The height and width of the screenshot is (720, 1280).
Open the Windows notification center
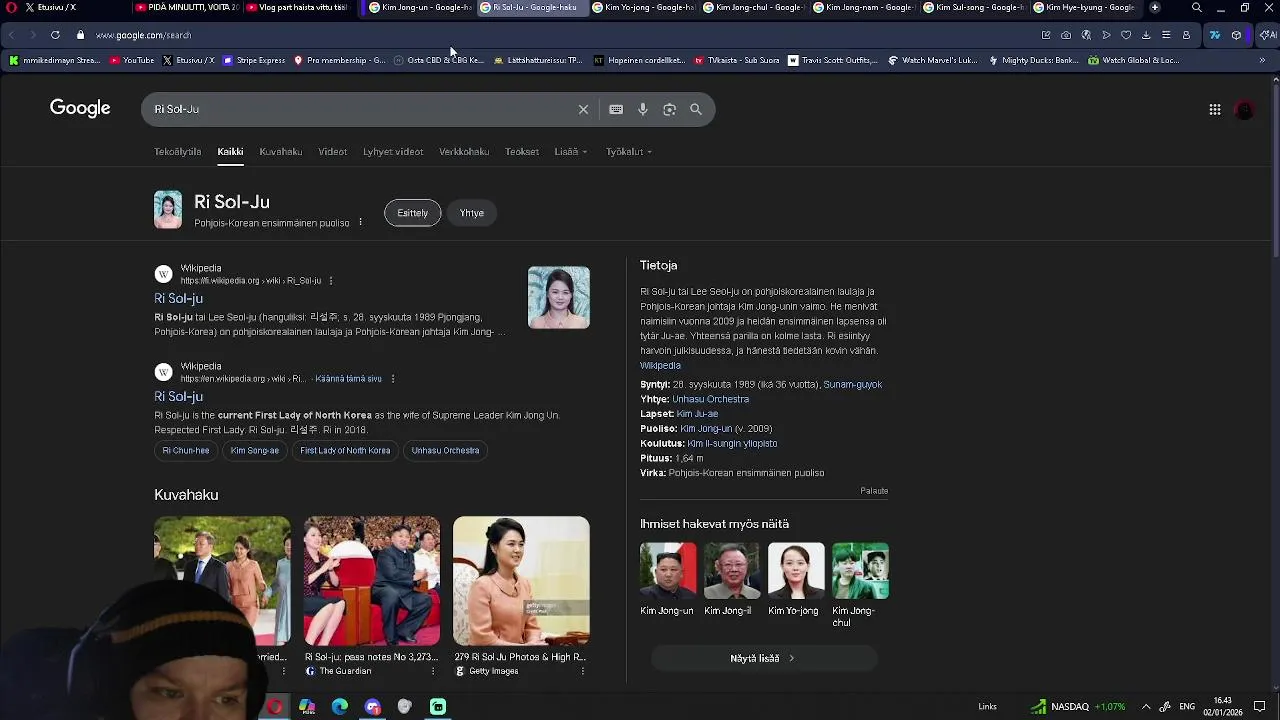(x=1260, y=707)
